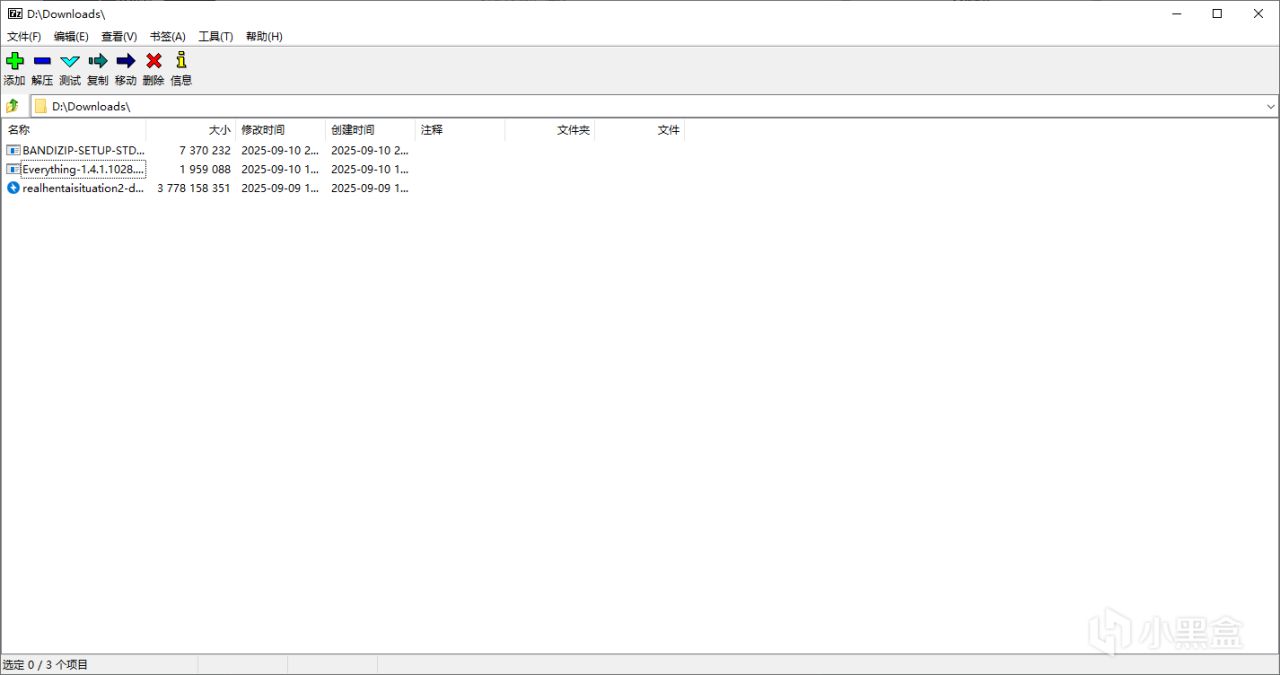Click the BANDIZIP-SETUP-STD file icon

(x=13, y=150)
